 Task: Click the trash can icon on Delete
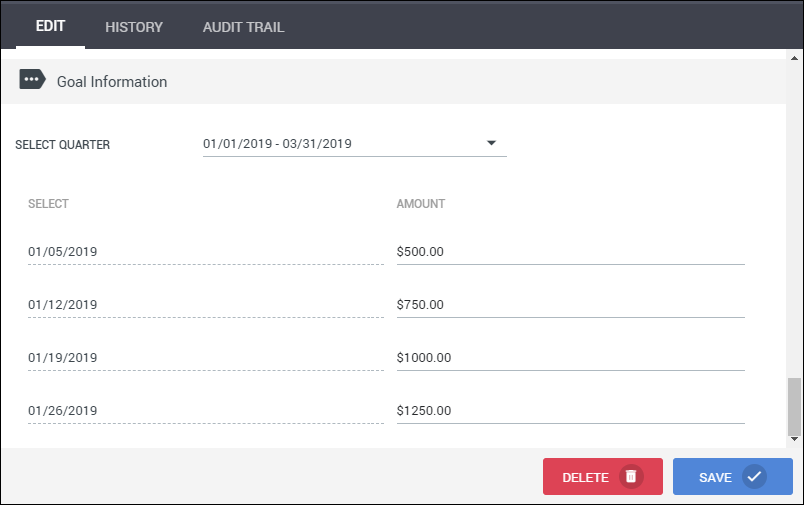630,477
